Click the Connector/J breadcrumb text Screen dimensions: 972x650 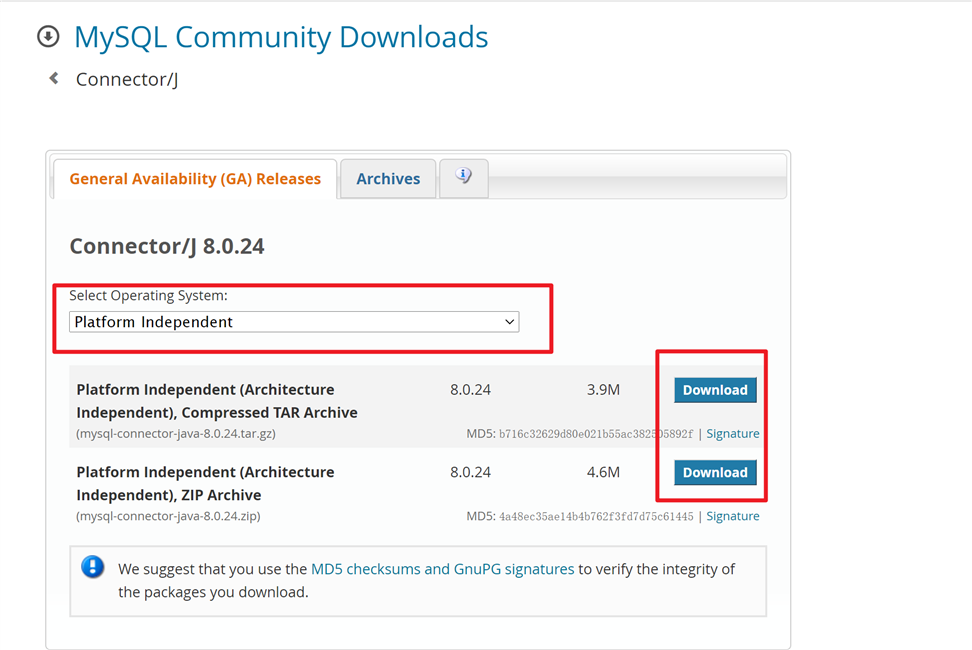coord(127,79)
